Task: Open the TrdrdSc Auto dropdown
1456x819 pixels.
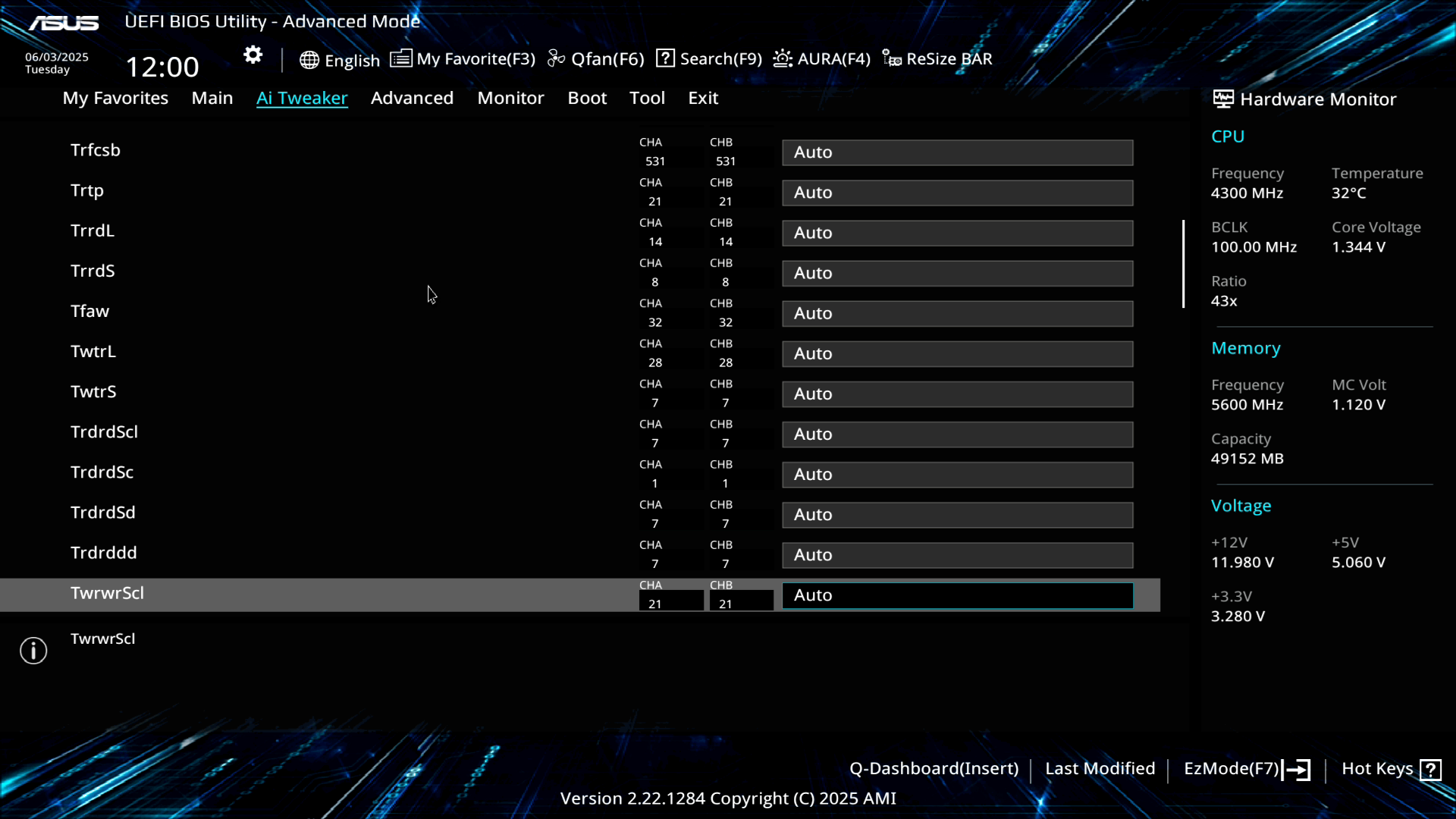Action: point(957,475)
